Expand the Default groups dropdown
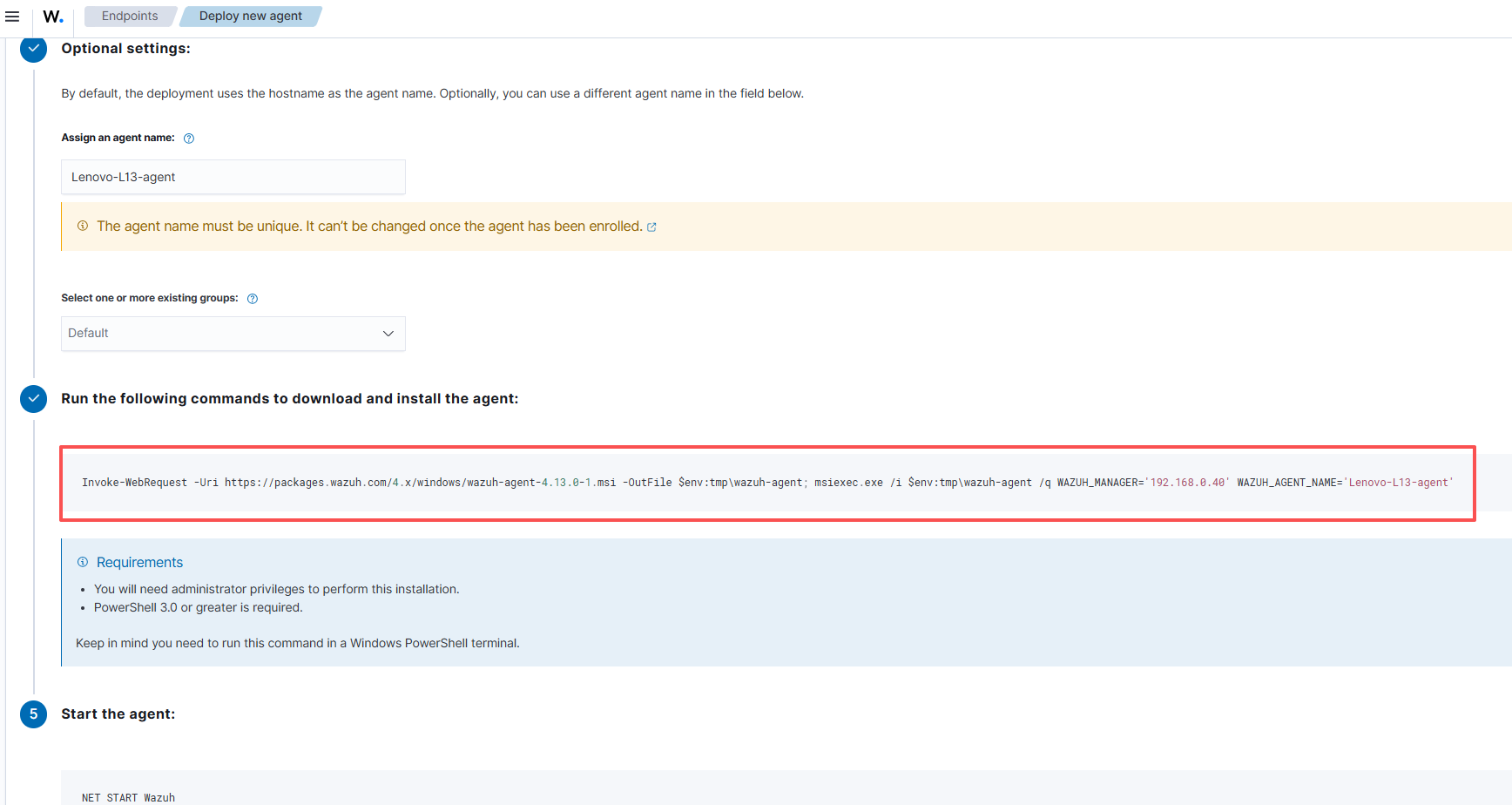Viewport: 1512px width, 805px height. coord(233,334)
